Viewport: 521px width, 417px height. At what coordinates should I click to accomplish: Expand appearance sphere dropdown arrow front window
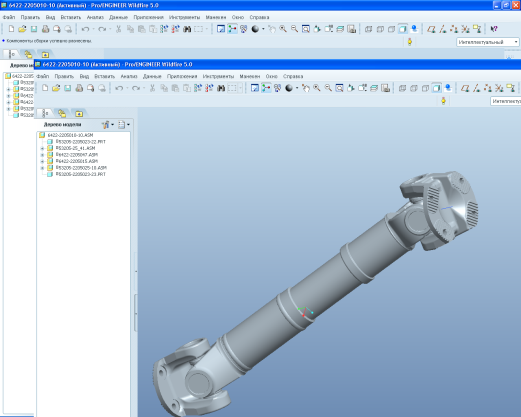pyautogui.click(x=297, y=88)
